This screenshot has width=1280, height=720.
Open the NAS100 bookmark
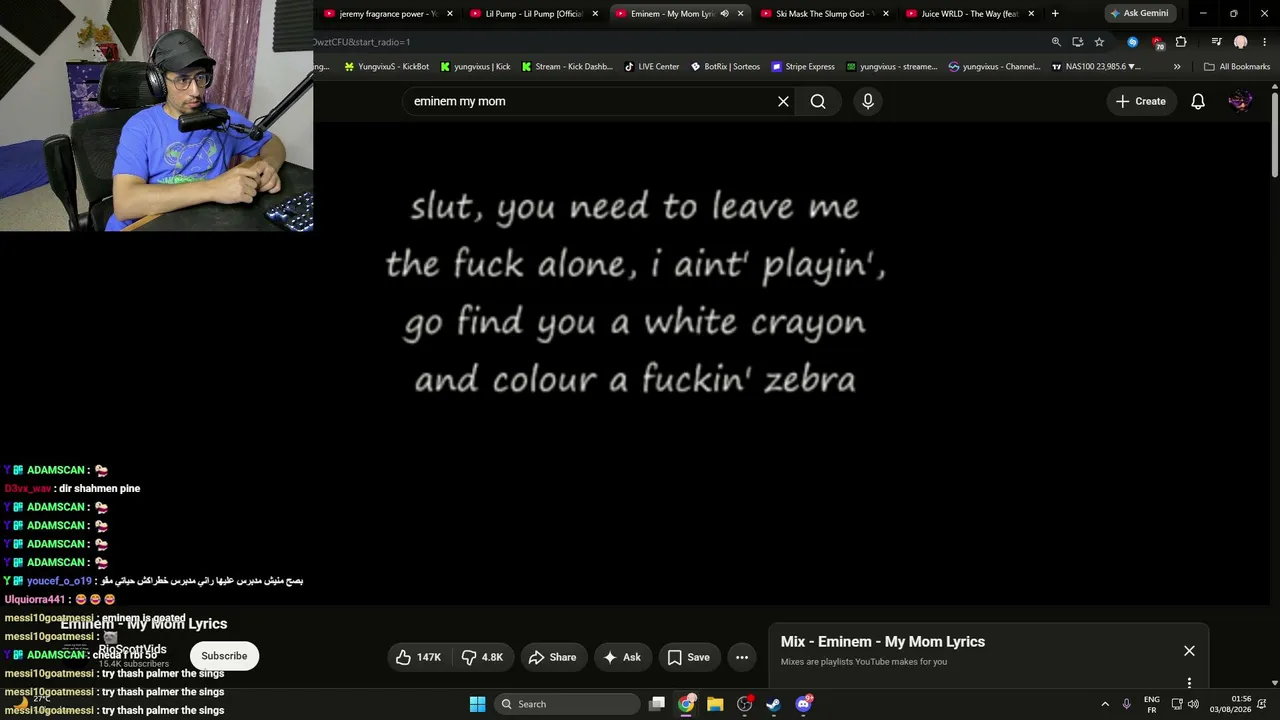tap(1096, 67)
